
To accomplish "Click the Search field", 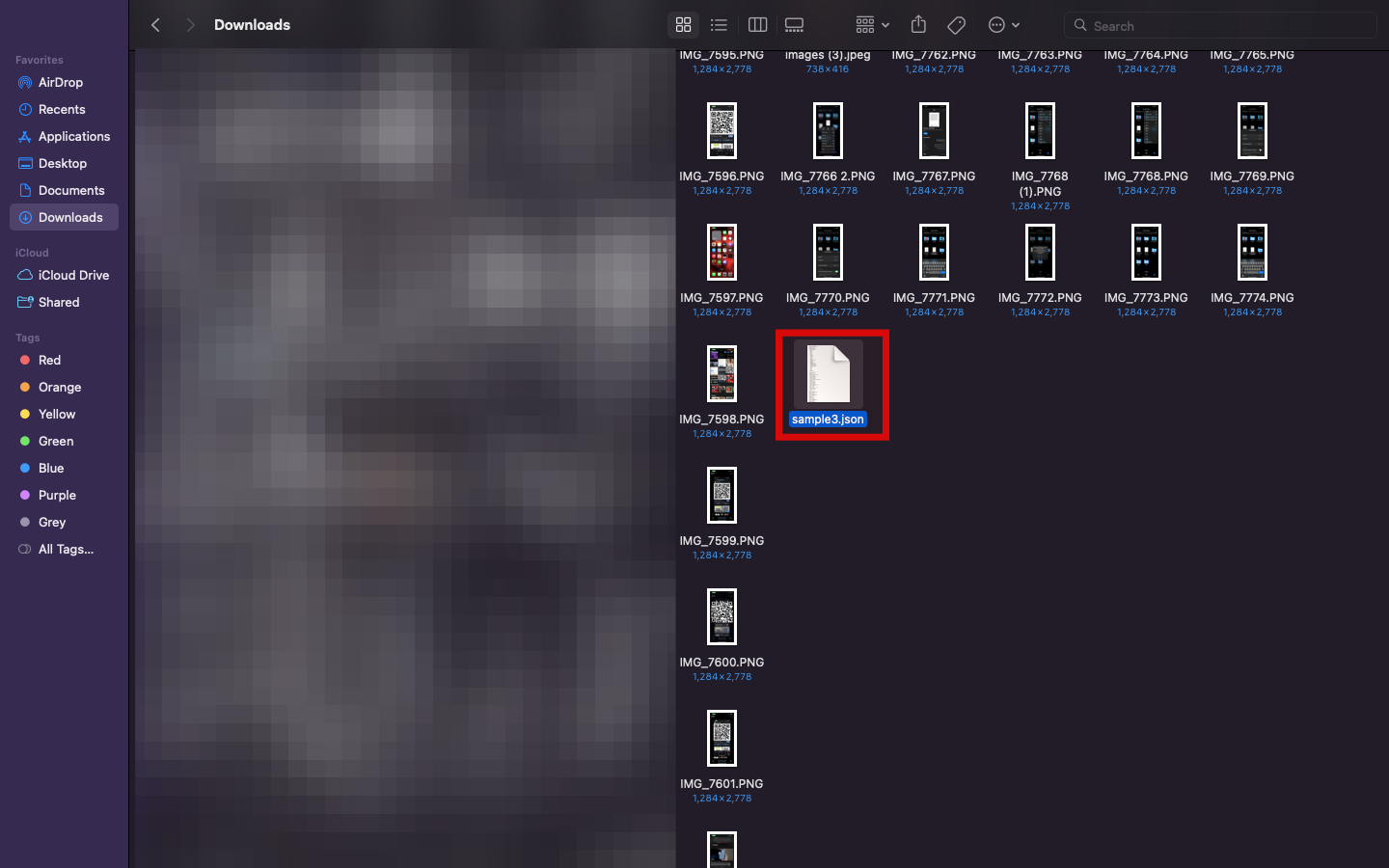I will point(1220,26).
